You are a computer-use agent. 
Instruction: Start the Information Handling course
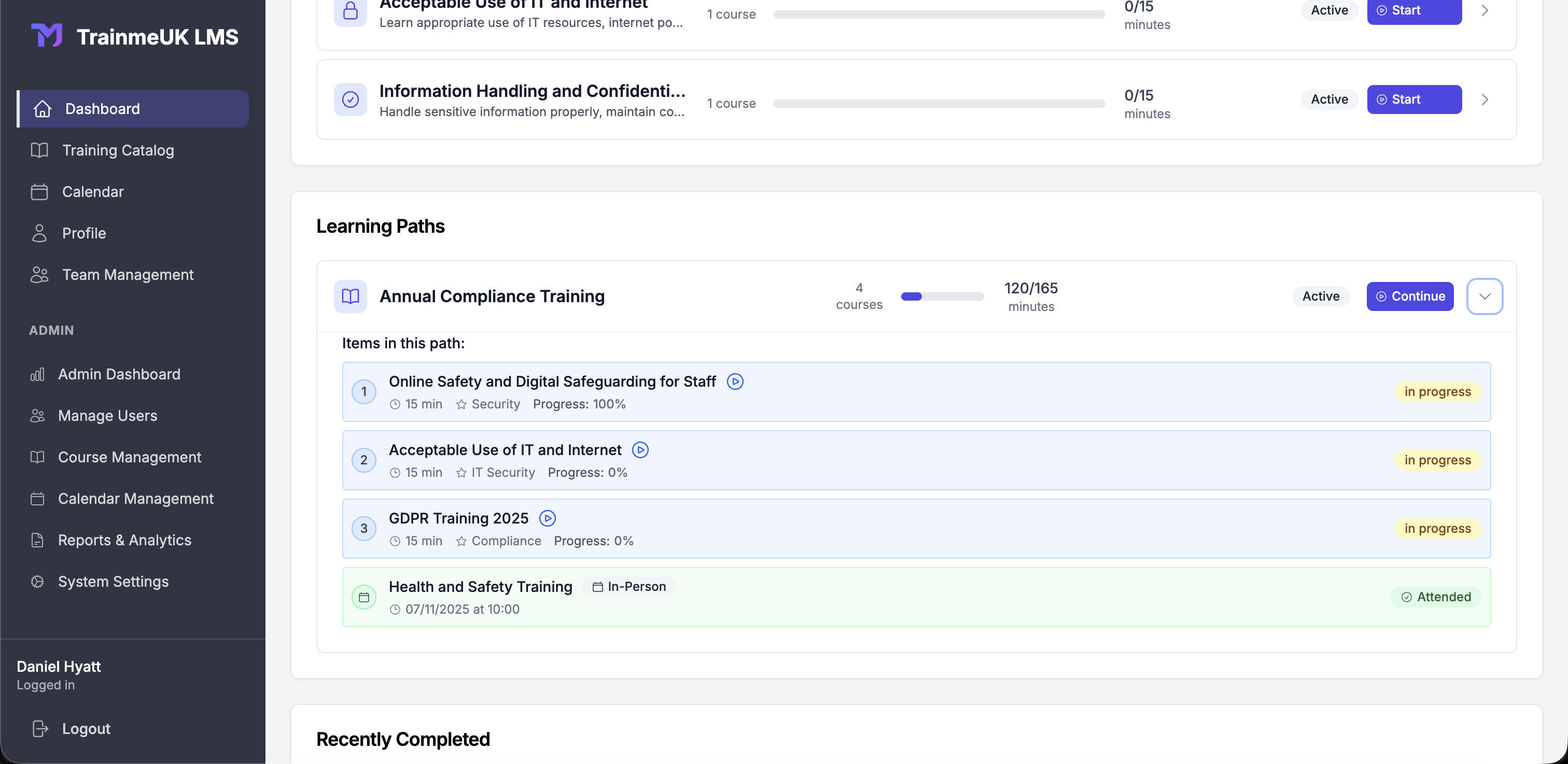point(1413,99)
